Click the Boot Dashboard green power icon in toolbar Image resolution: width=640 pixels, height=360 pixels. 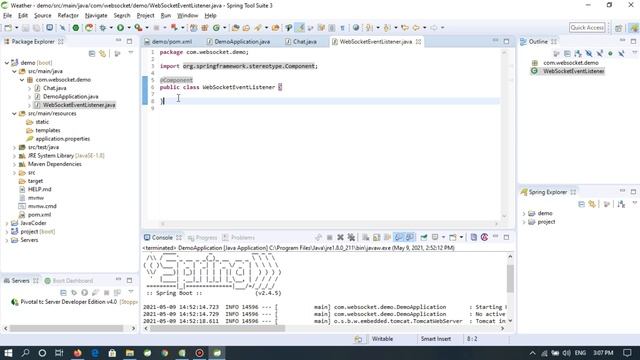tap(76, 28)
